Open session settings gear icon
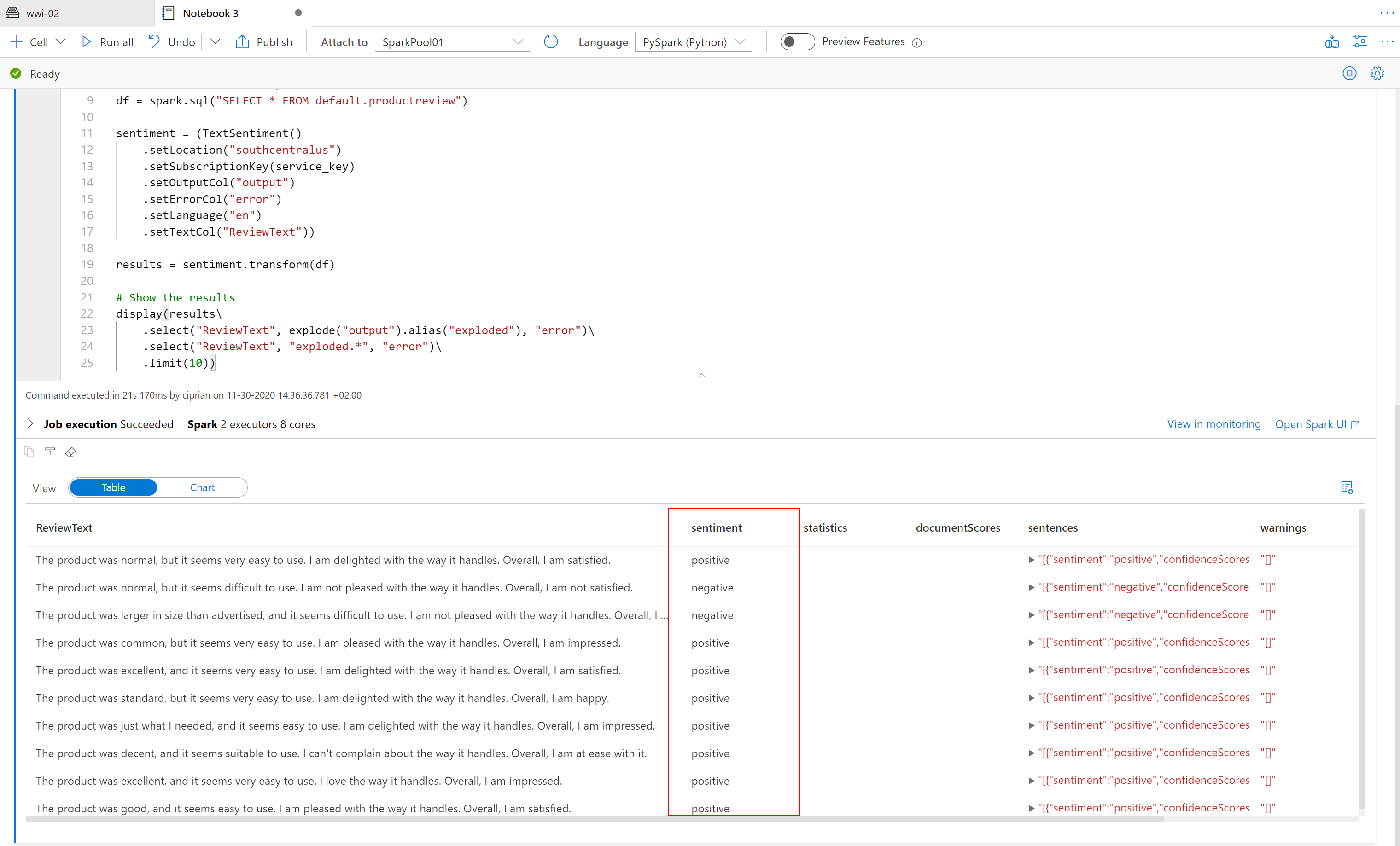Image resolution: width=1400 pixels, height=846 pixels. [1377, 73]
